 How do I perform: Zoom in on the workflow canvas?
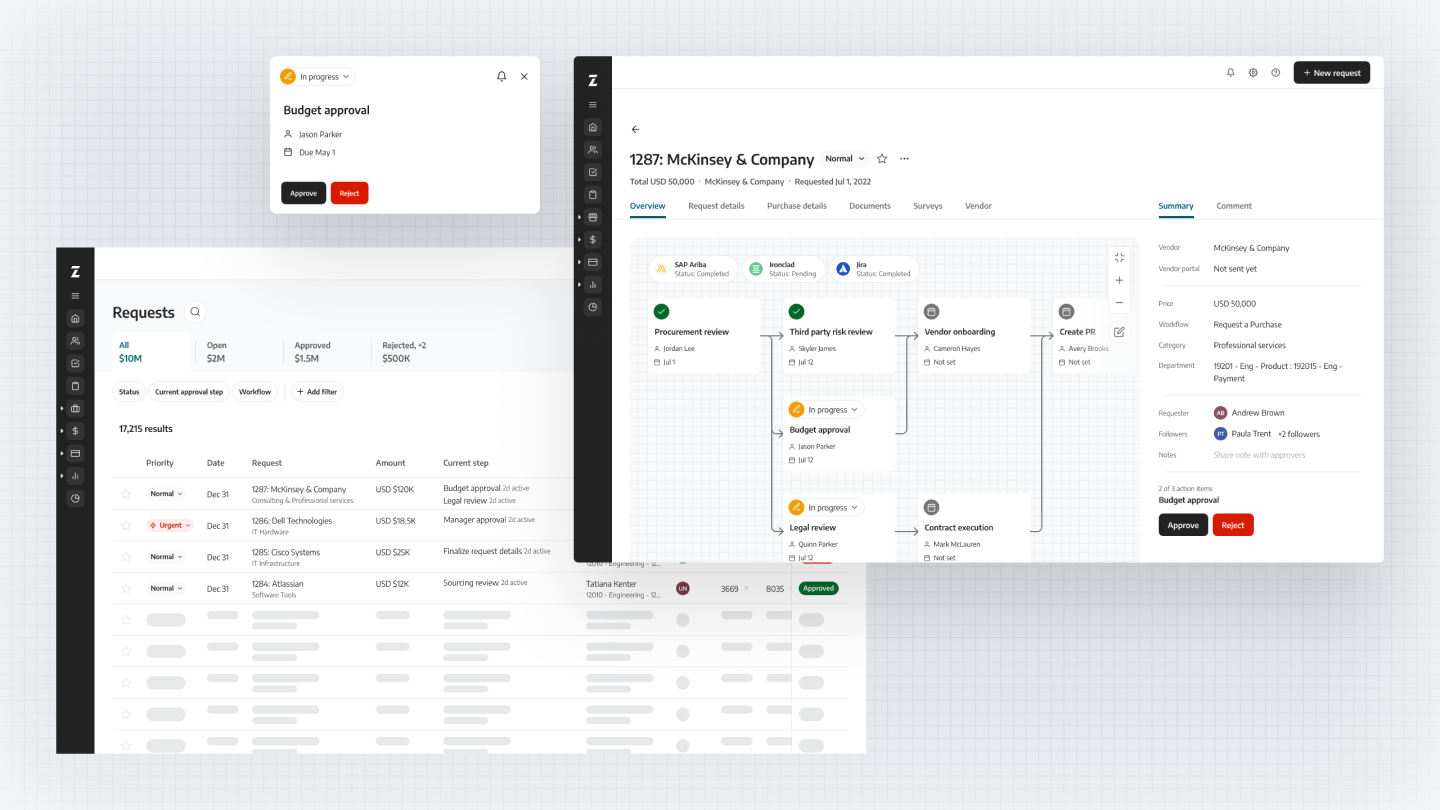click(x=1119, y=280)
